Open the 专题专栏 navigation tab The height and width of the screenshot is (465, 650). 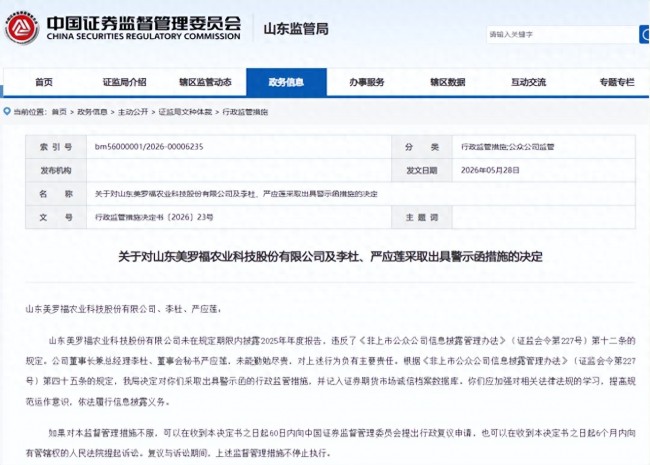pos(617,82)
